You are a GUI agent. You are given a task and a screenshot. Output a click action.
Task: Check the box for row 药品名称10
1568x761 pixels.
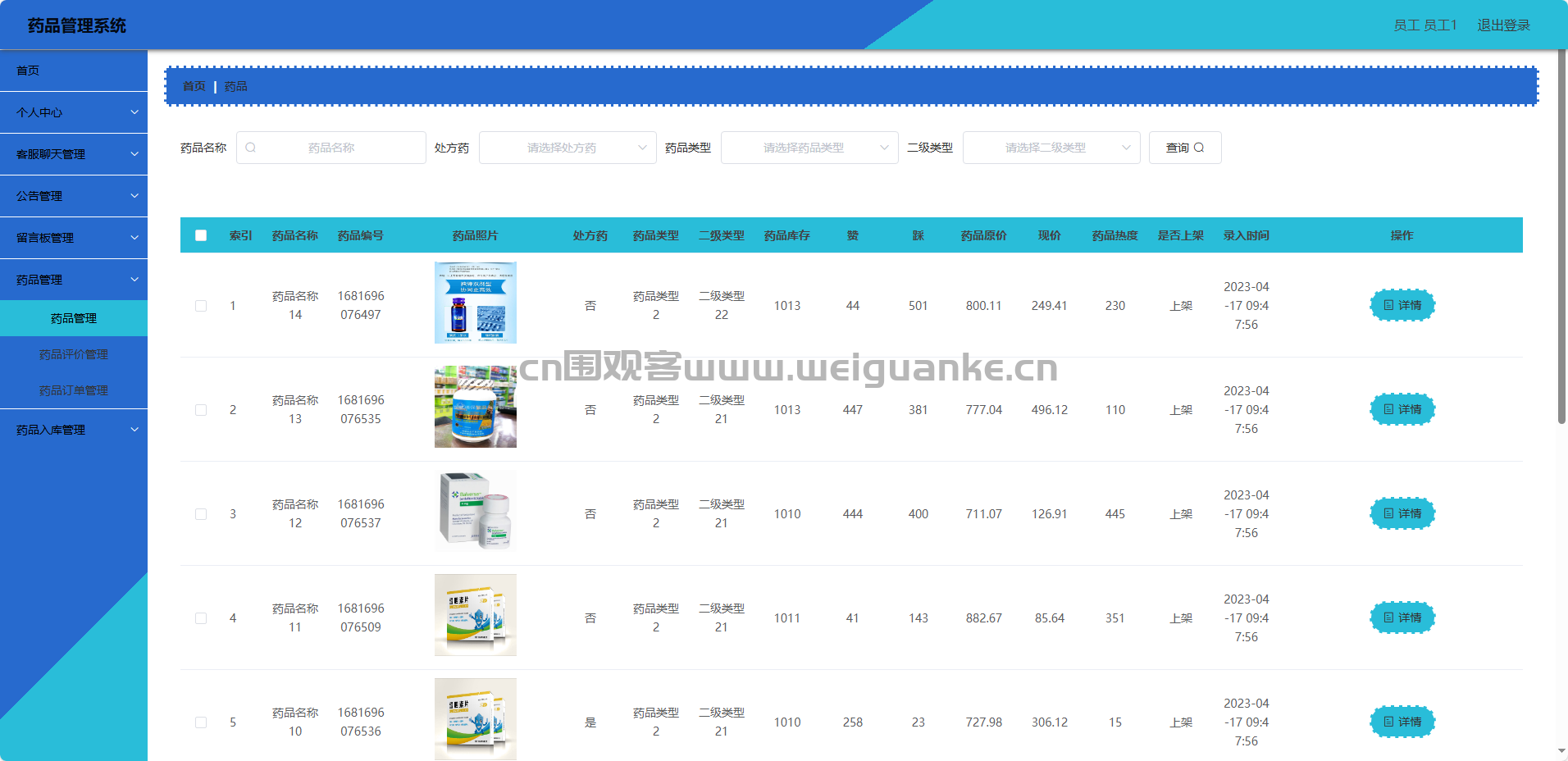(x=201, y=722)
